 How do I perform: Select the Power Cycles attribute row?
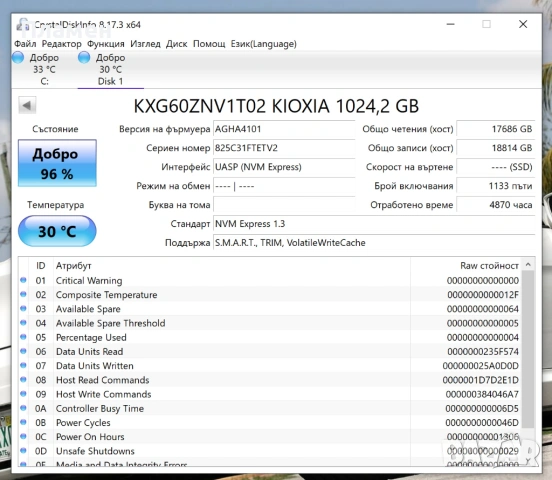click(270, 423)
